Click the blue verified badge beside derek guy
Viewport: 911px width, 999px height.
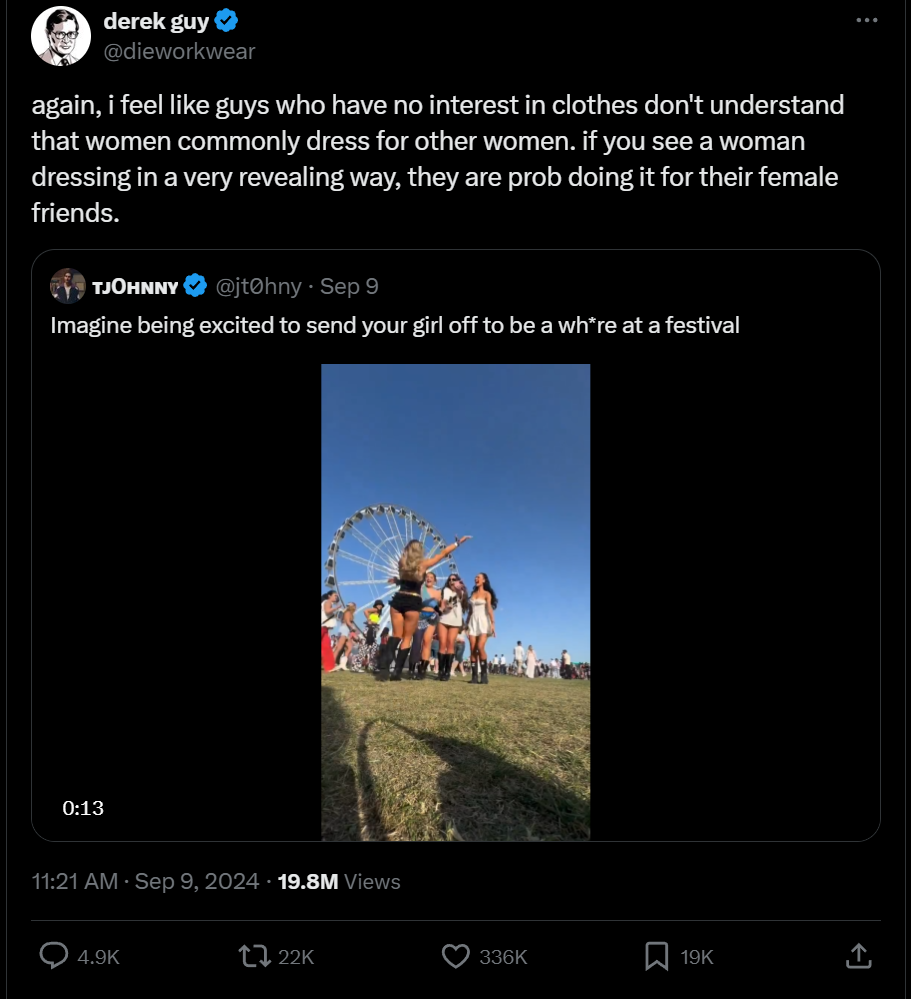[x=228, y=22]
